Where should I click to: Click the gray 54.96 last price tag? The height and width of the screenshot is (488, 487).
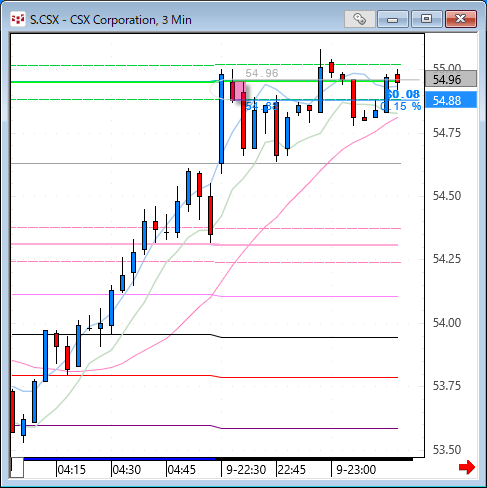[451, 79]
